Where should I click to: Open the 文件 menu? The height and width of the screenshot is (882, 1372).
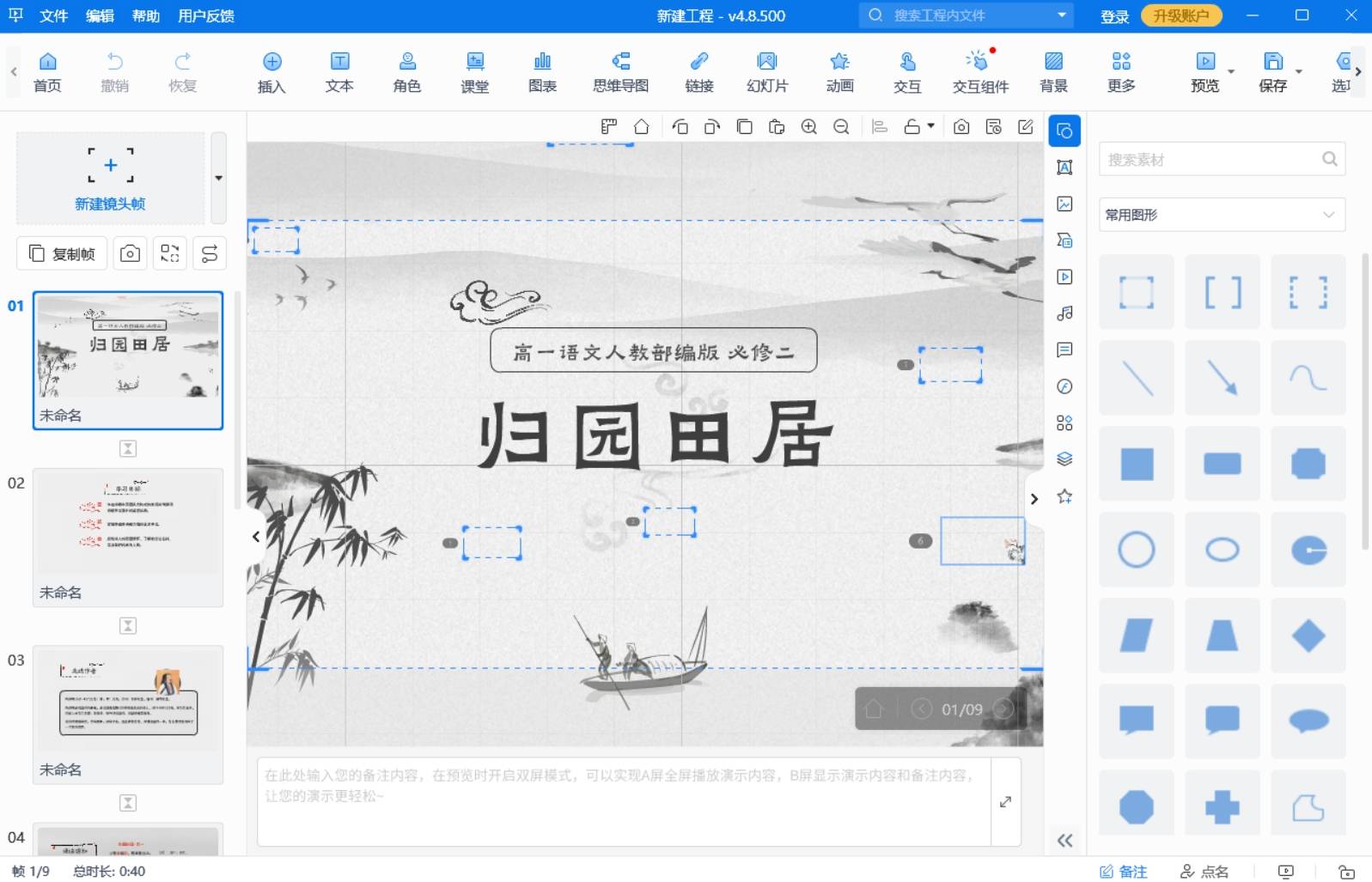[x=53, y=15]
